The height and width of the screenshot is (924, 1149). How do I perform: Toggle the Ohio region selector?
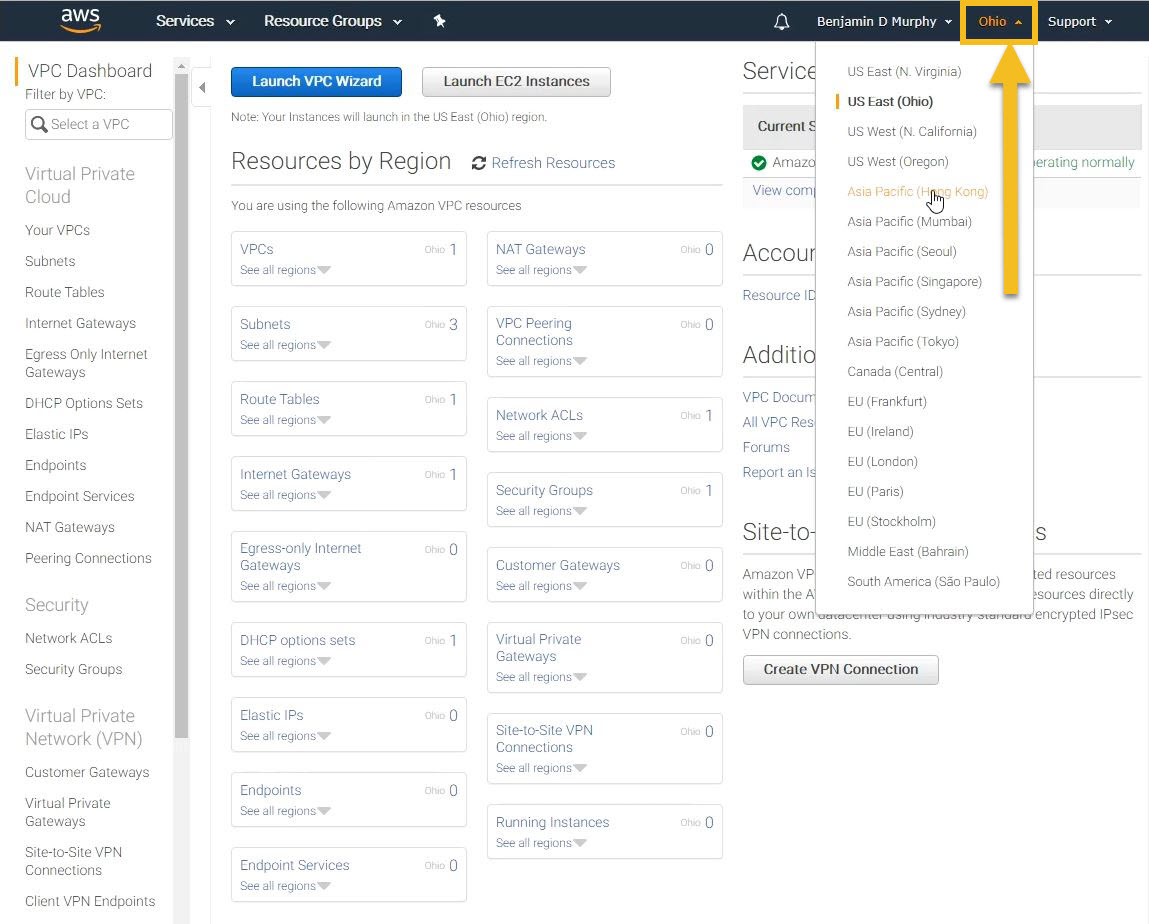999,21
